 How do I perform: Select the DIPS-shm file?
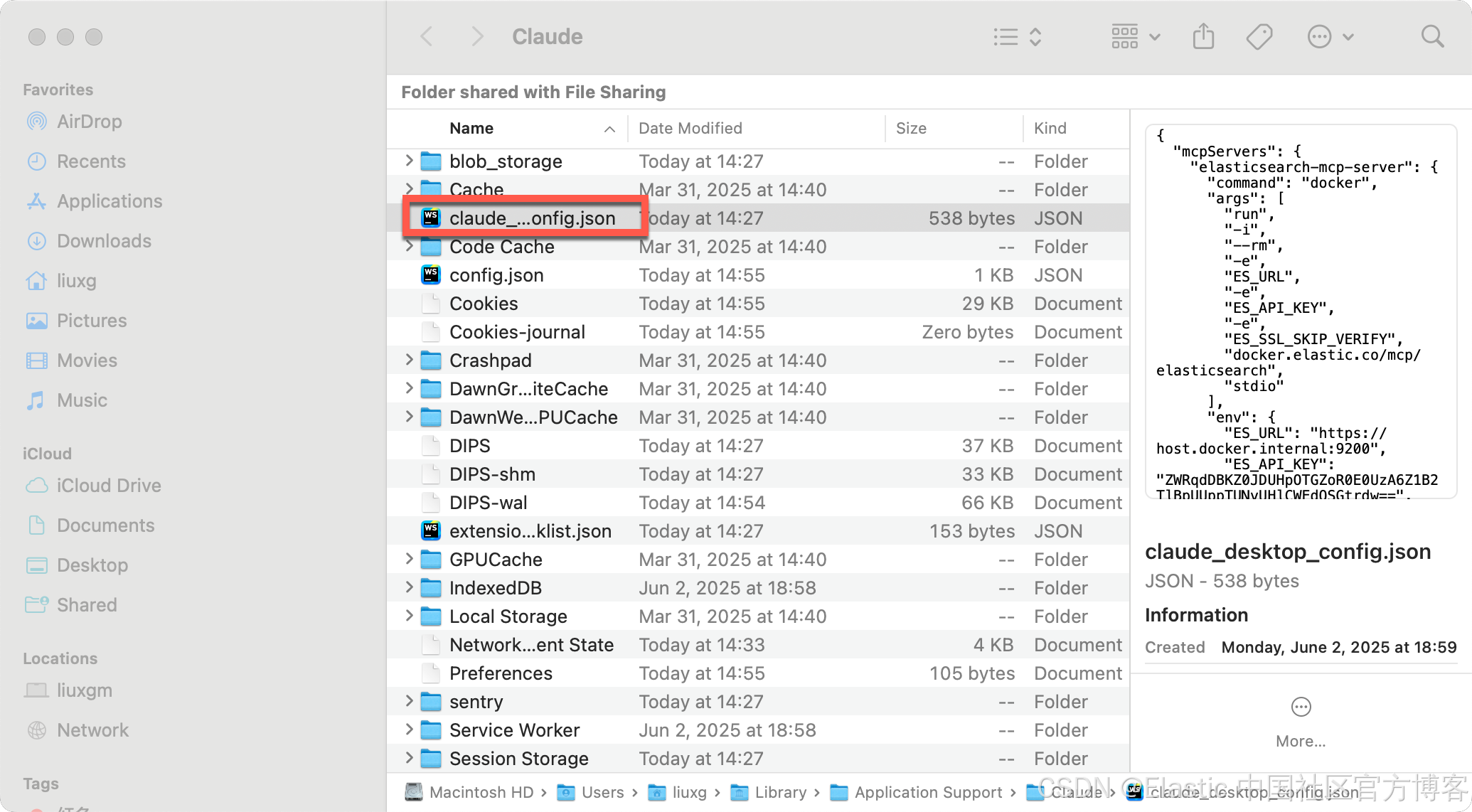click(x=758, y=474)
